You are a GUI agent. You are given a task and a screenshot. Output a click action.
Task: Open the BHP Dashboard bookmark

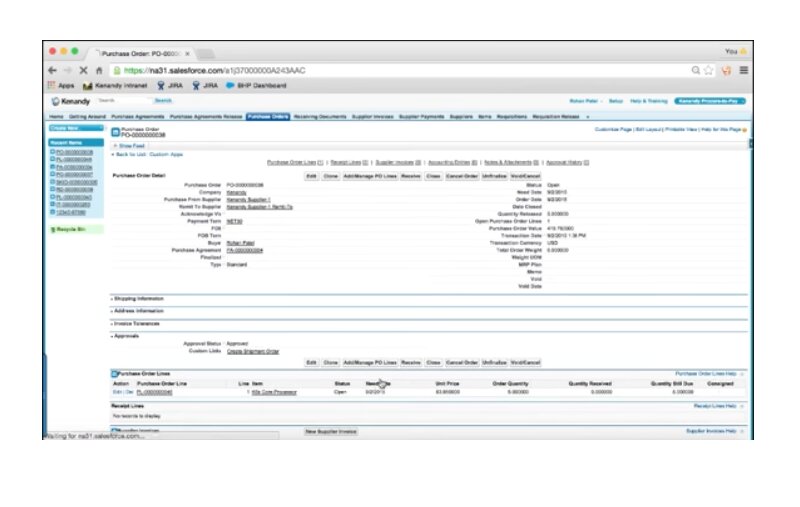255,86
